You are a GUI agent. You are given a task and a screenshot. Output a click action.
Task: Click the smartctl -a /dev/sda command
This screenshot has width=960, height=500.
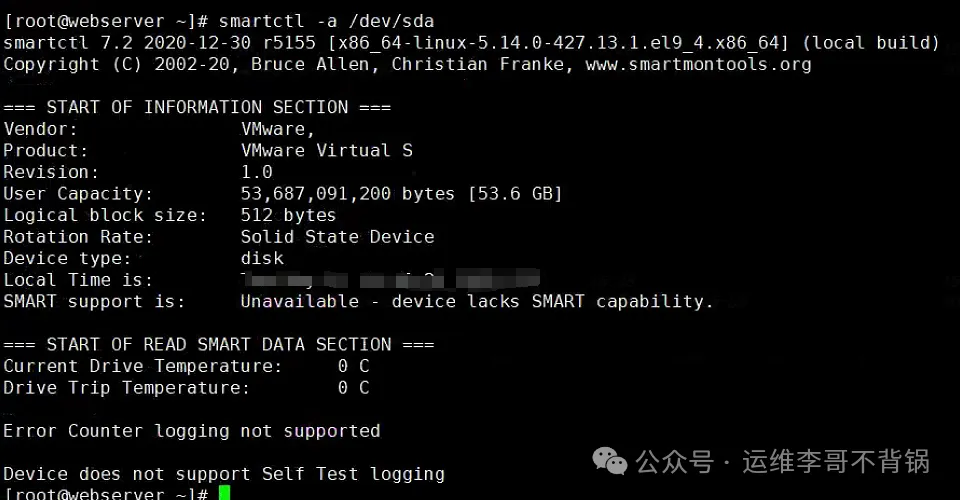coord(326,20)
